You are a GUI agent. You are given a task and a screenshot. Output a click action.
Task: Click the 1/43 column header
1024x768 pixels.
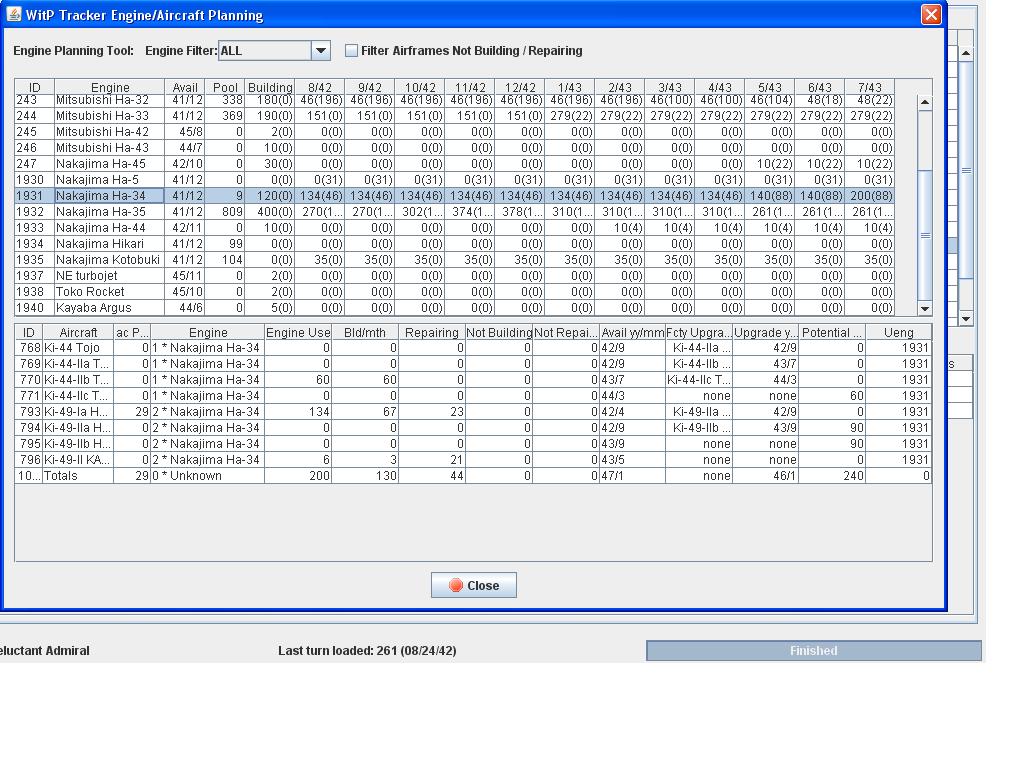pyautogui.click(x=569, y=87)
